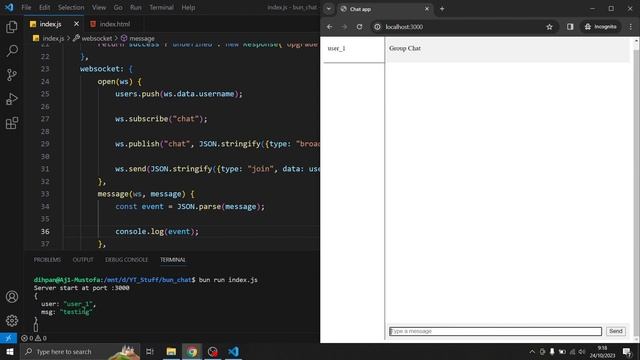Open Task View on taskbar

(150, 351)
